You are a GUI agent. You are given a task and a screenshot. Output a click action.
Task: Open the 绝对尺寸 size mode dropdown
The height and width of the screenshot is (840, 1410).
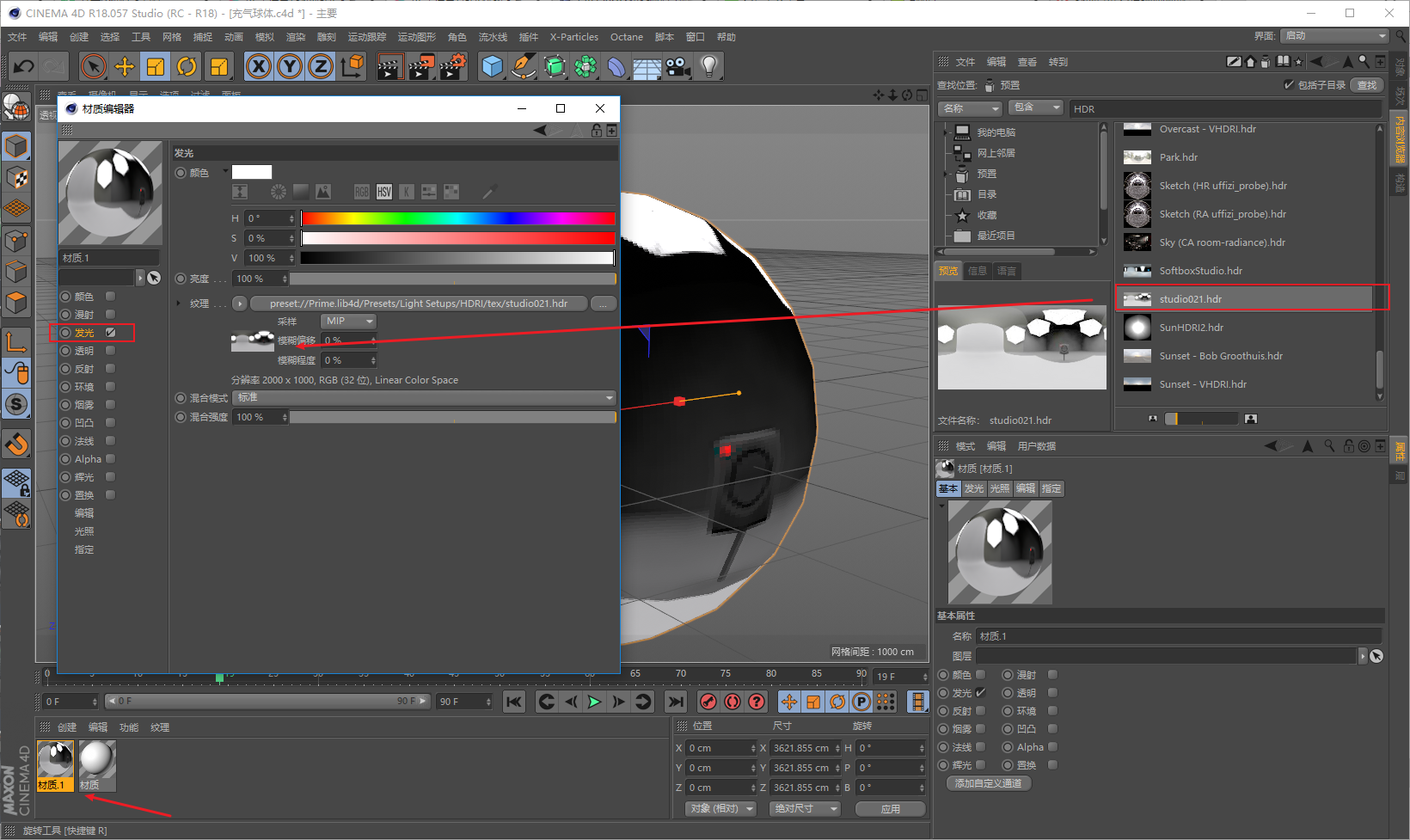(805, 809)
